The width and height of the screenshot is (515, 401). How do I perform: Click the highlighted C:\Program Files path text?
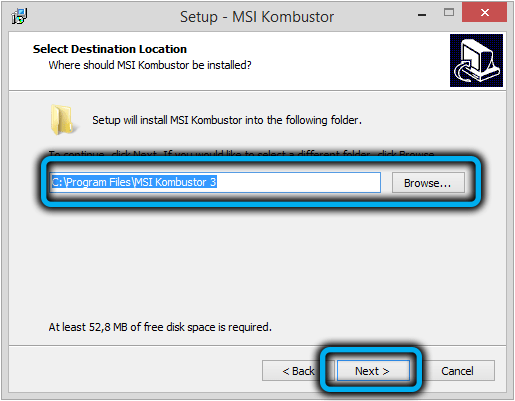(x=134, y=182)
